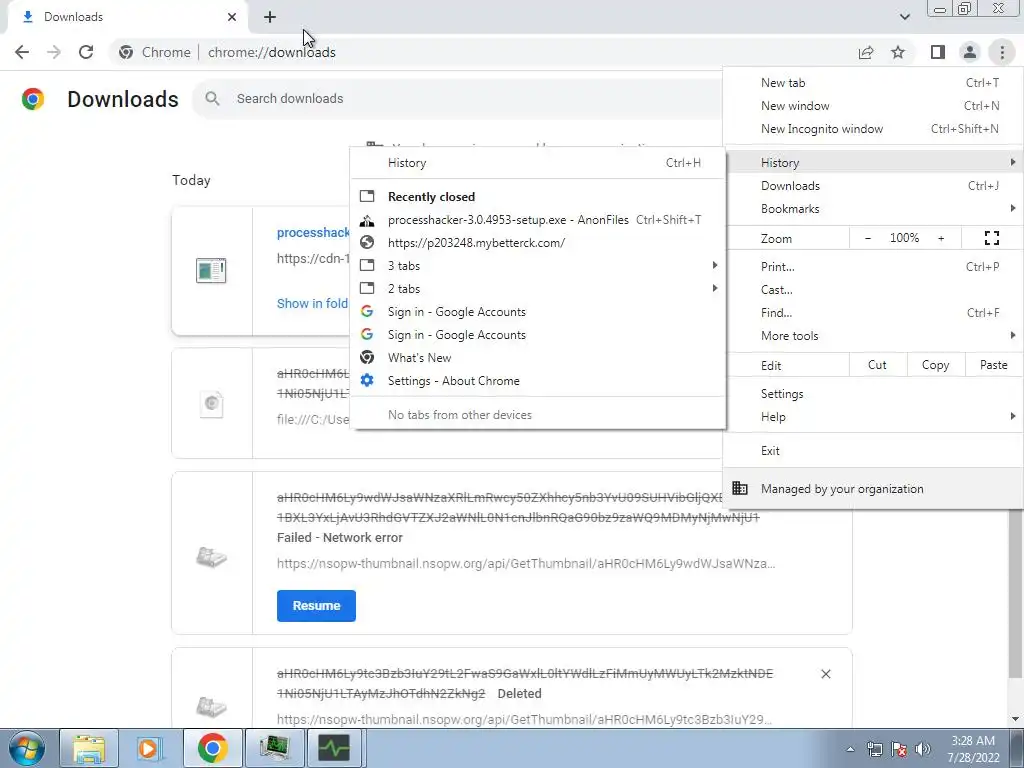Select New window menu entry
Viewport: 1024px width, 768px height.
(x=872, y=106)
